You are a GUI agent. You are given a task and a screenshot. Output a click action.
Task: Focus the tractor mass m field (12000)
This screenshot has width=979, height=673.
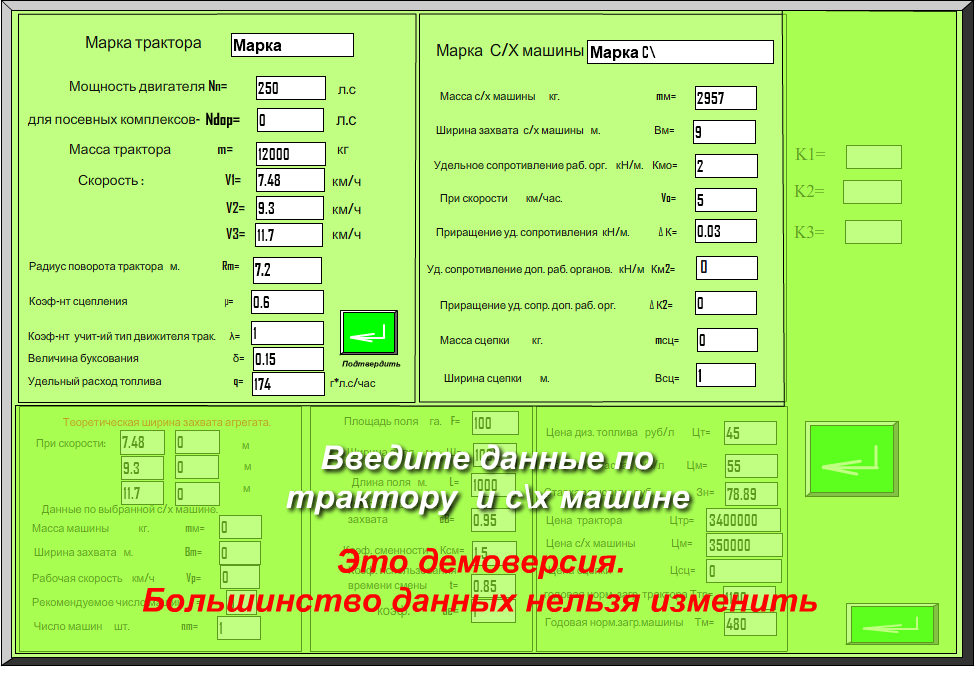[x=291, y=154]
